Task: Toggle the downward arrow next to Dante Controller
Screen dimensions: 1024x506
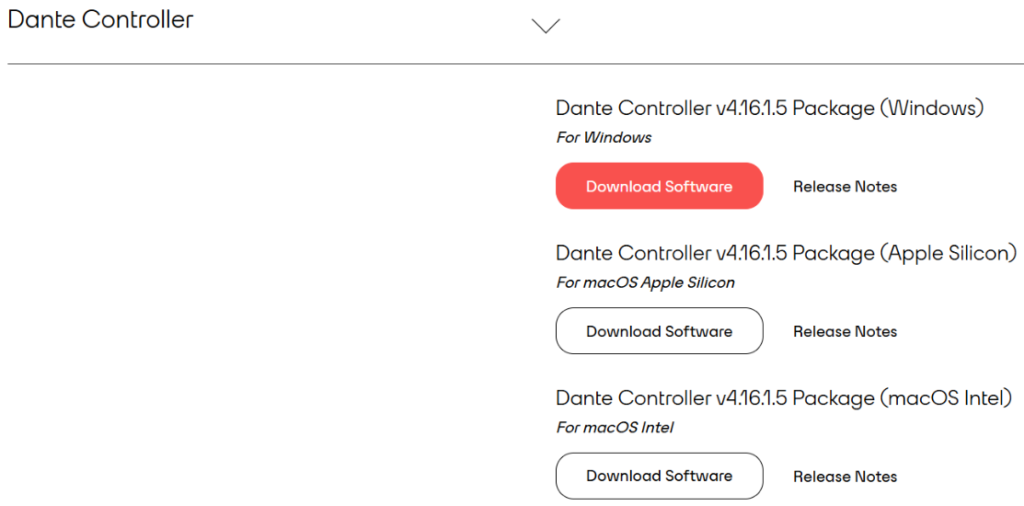Action: pyautogui.click(x=546, y=25)
